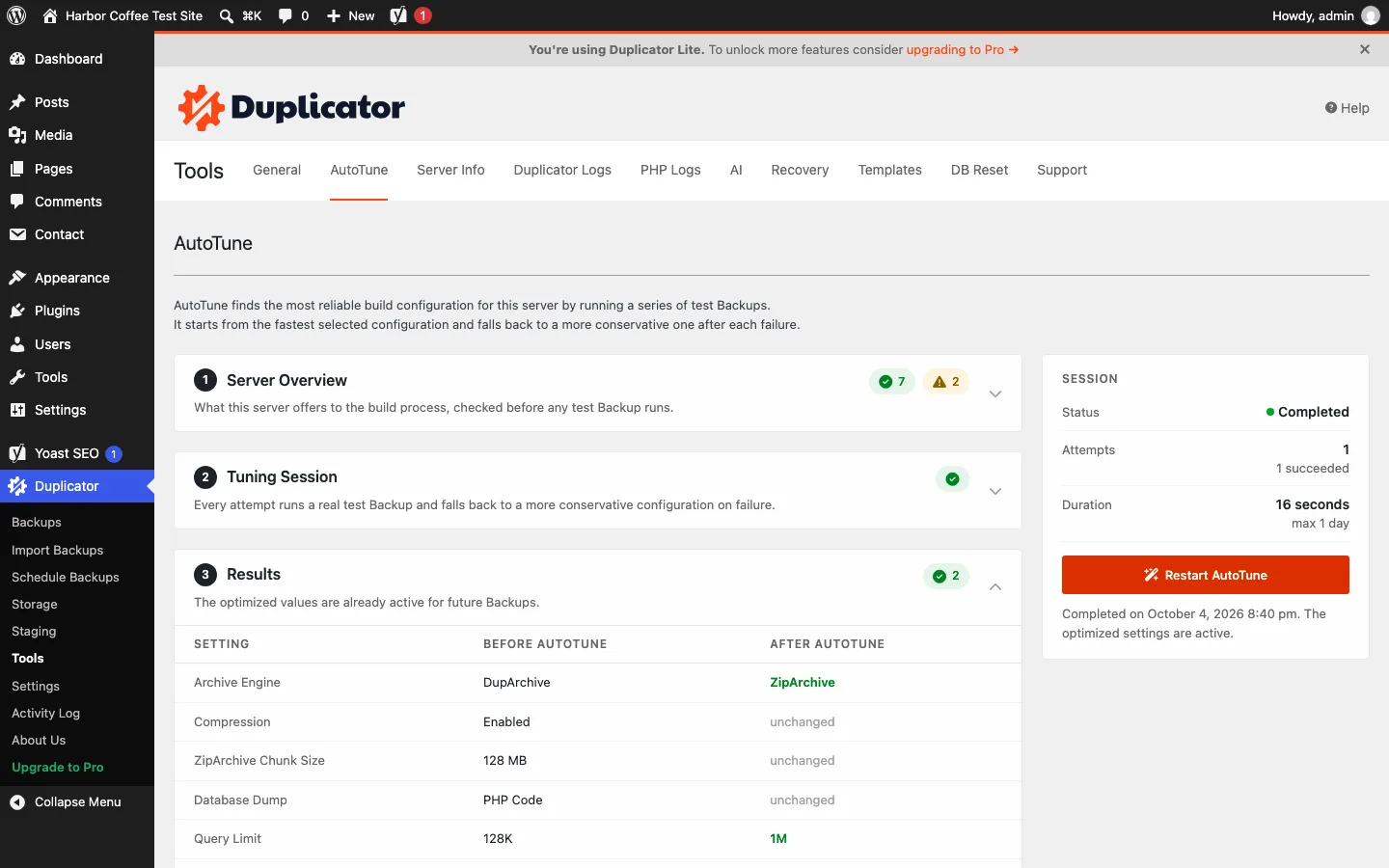Open the Howdy, admin account menu

[x=1325, y=15]
